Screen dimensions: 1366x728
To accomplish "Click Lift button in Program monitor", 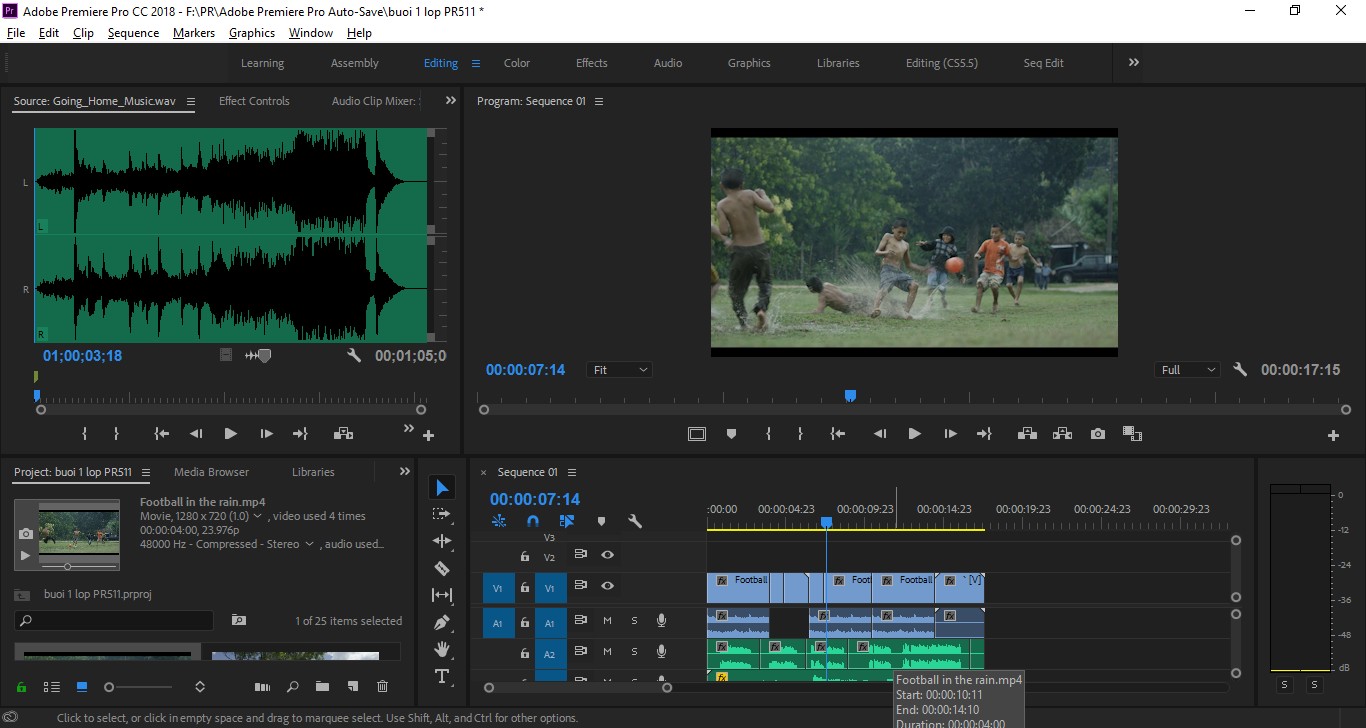I will coord(1027,434).
